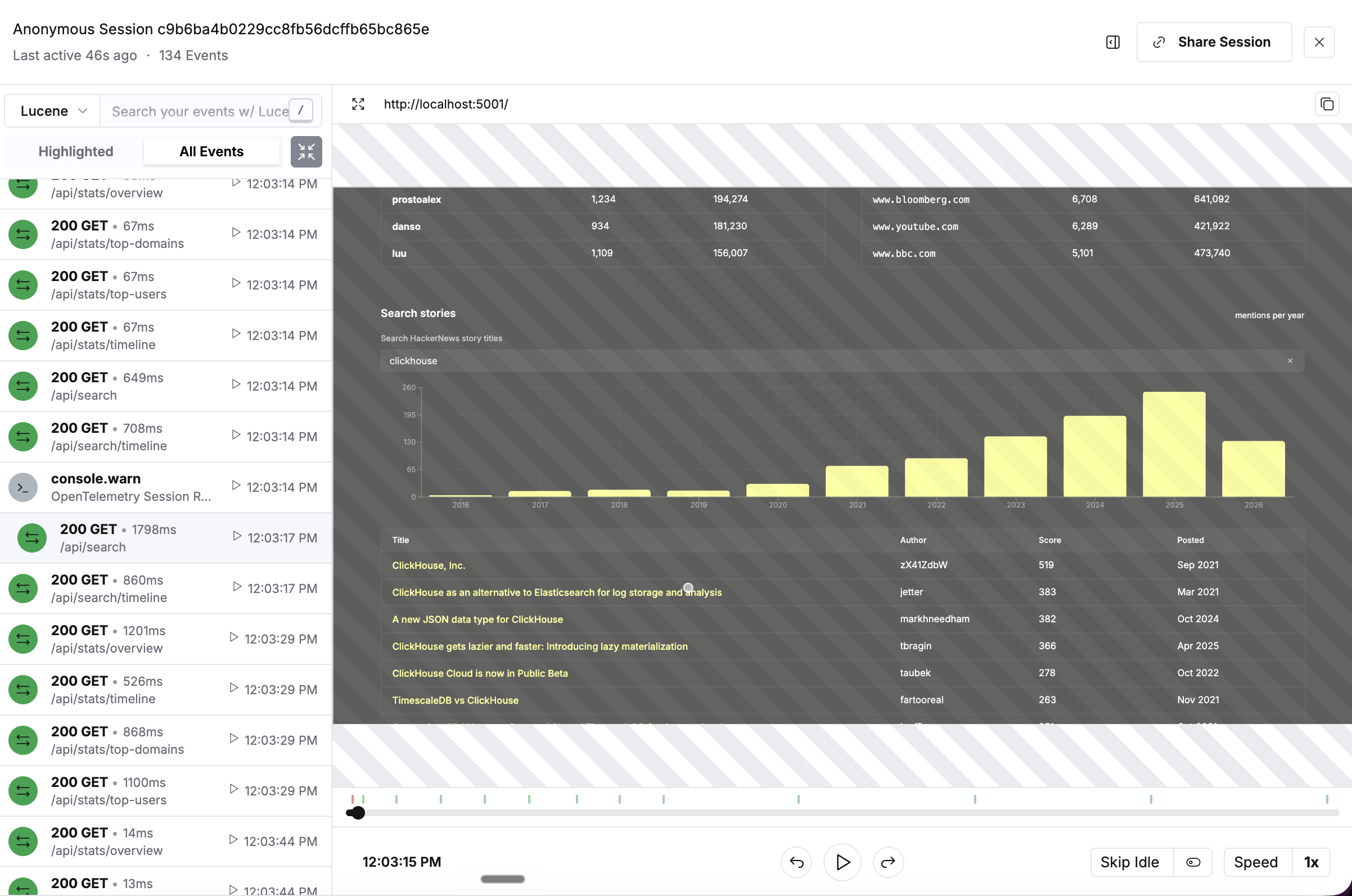
Task: Click the Skip Idle label
Action: [x=1129, y=862]
